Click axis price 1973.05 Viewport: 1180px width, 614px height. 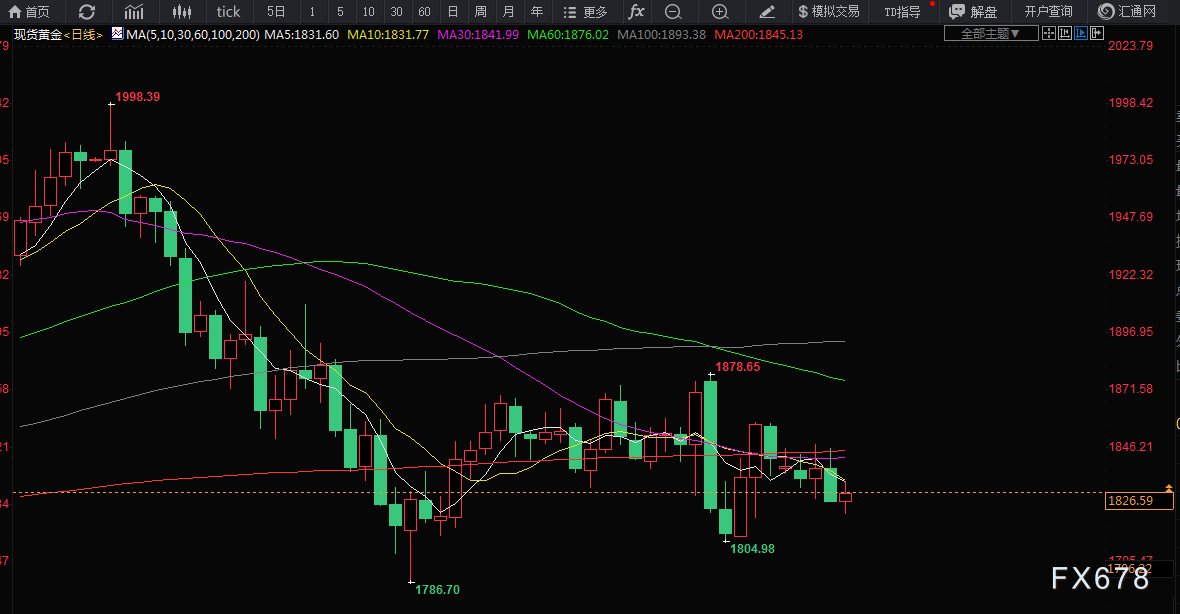[1130, 160]
